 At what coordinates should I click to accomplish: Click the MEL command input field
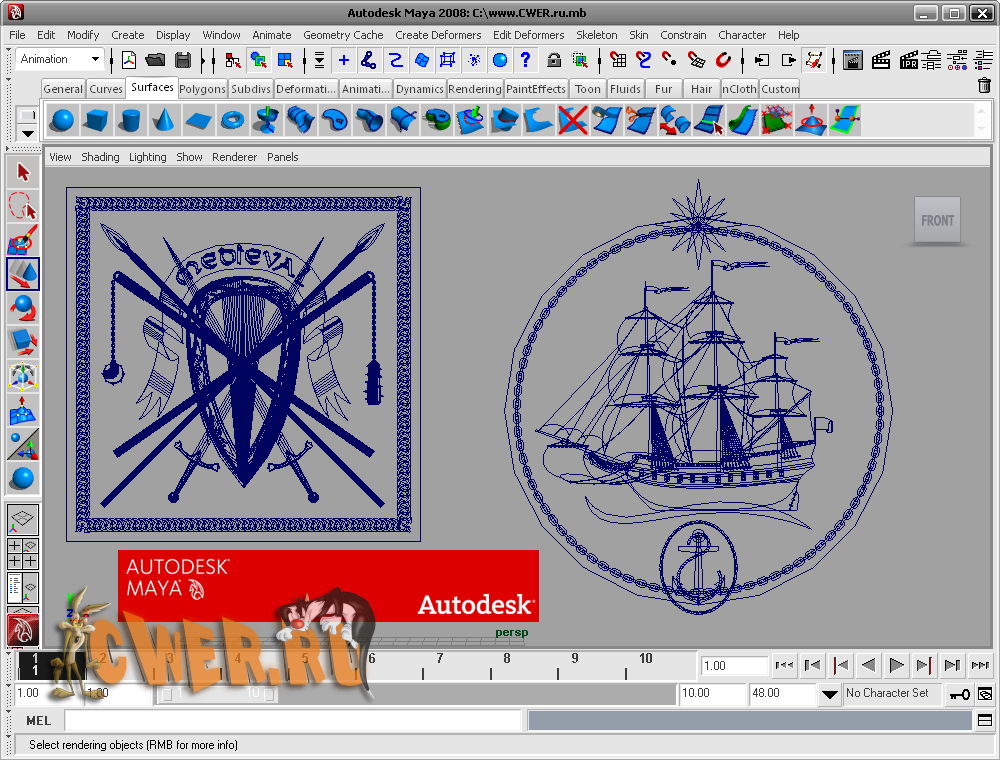(293, 720)
